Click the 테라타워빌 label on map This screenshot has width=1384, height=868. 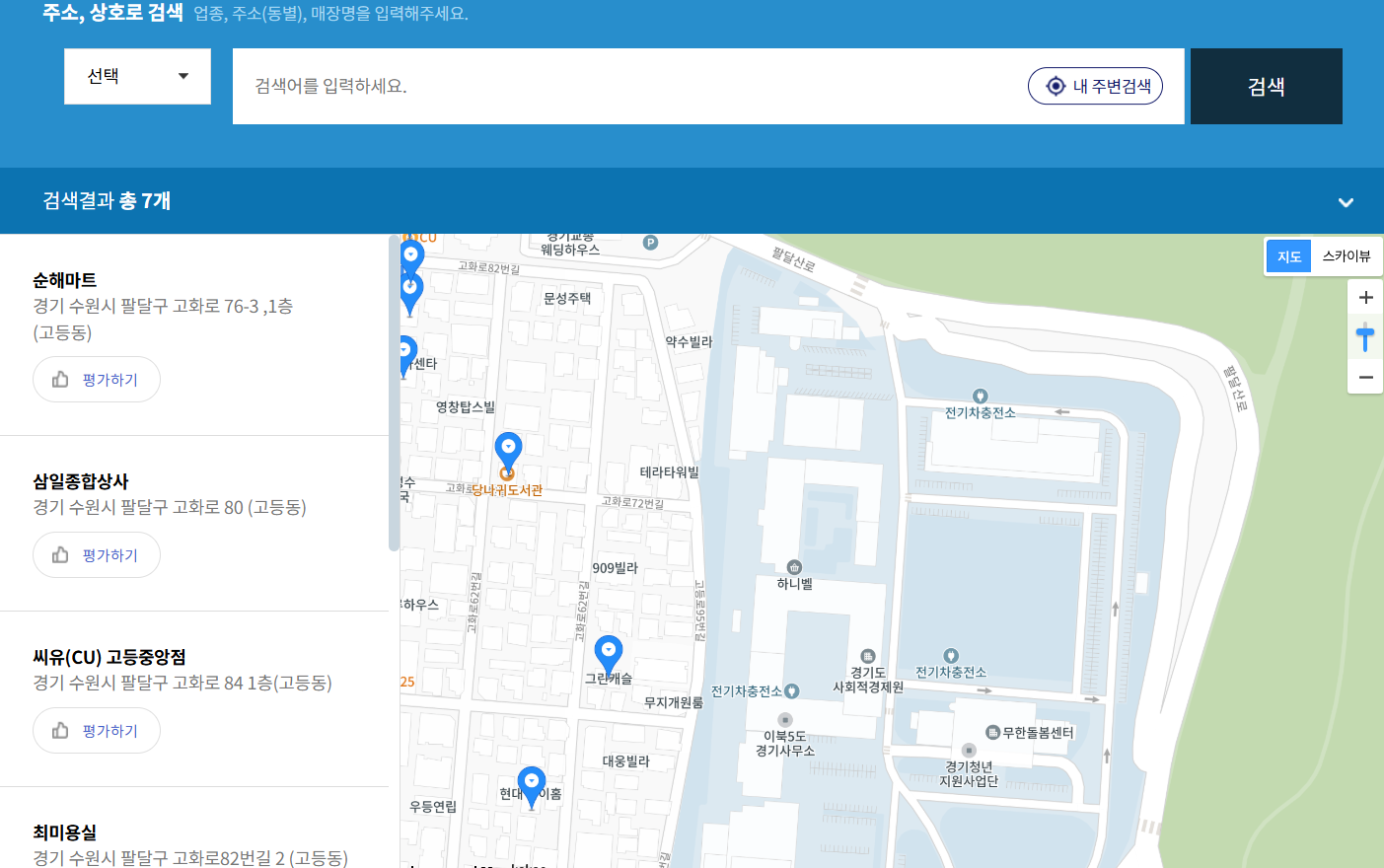(669, 472)
